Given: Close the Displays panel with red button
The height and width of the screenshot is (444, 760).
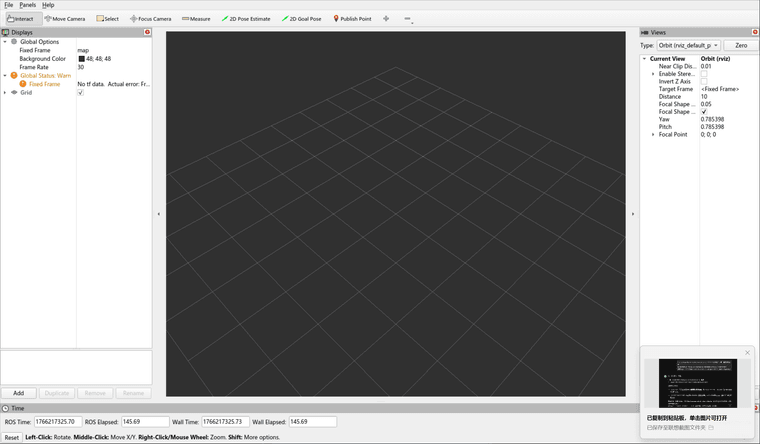Looking at the screenshot, I should 147,32.
